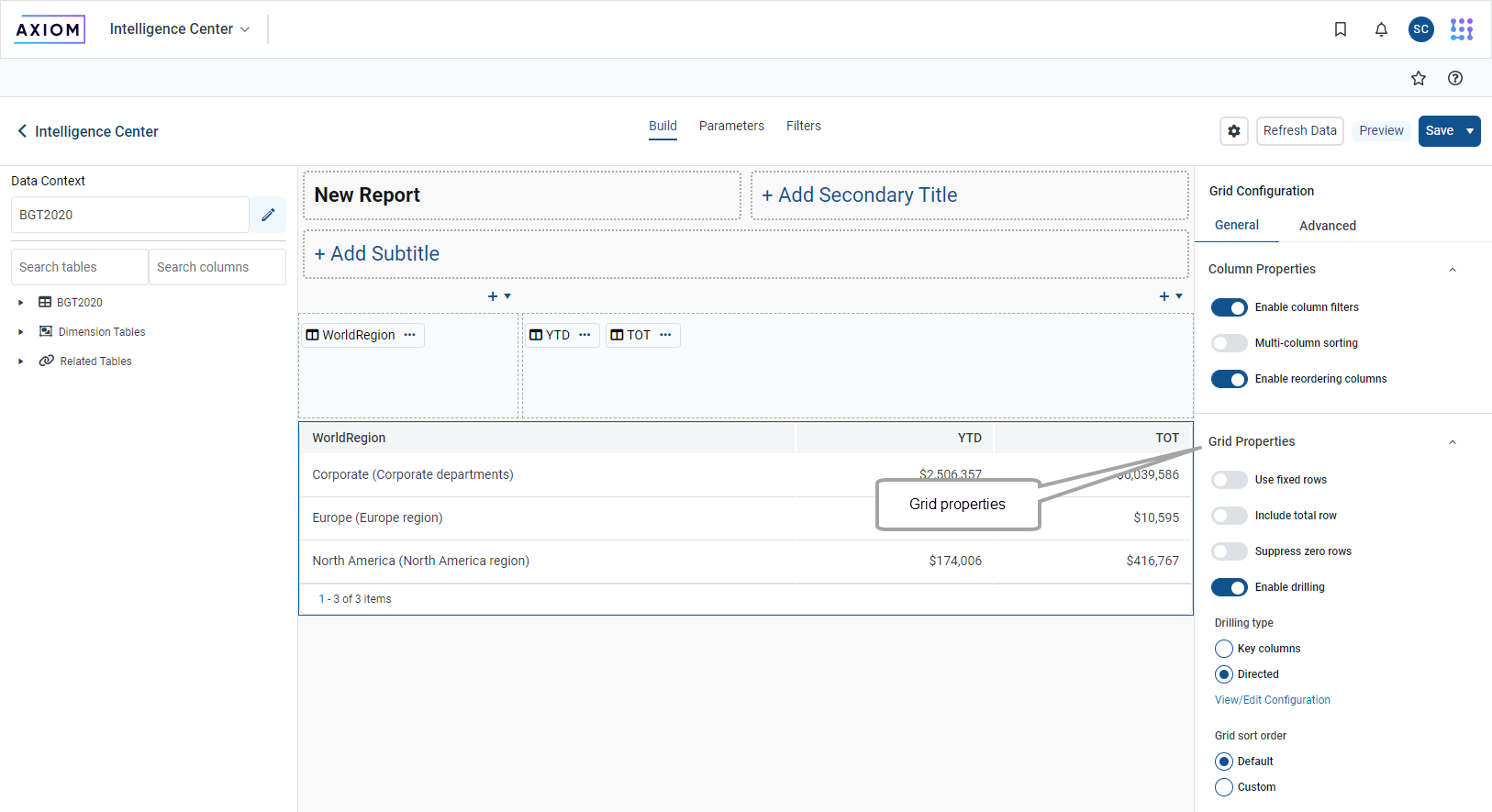Image resolution: width=1492 pixels, height=812 pixels.
Task: Click the Refresh Data button
Action: point(1299,131)
